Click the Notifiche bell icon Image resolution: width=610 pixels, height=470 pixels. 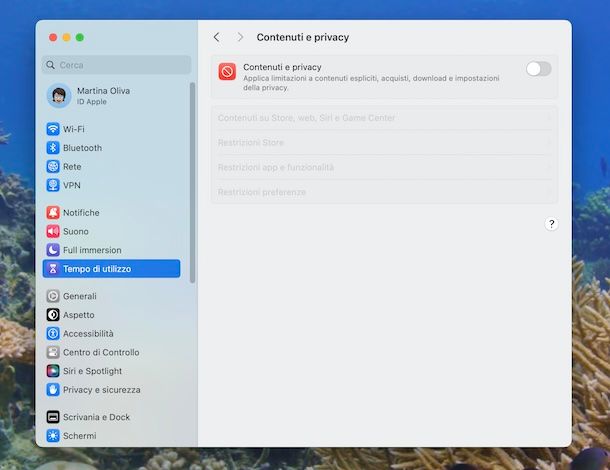[53, 212]
